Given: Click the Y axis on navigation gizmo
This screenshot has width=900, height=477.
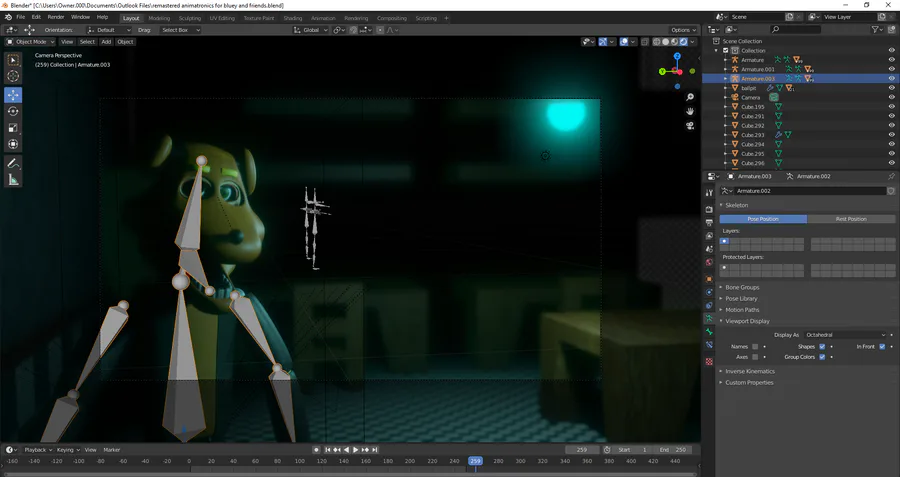Looking at the screenshot, I should 662,71.
